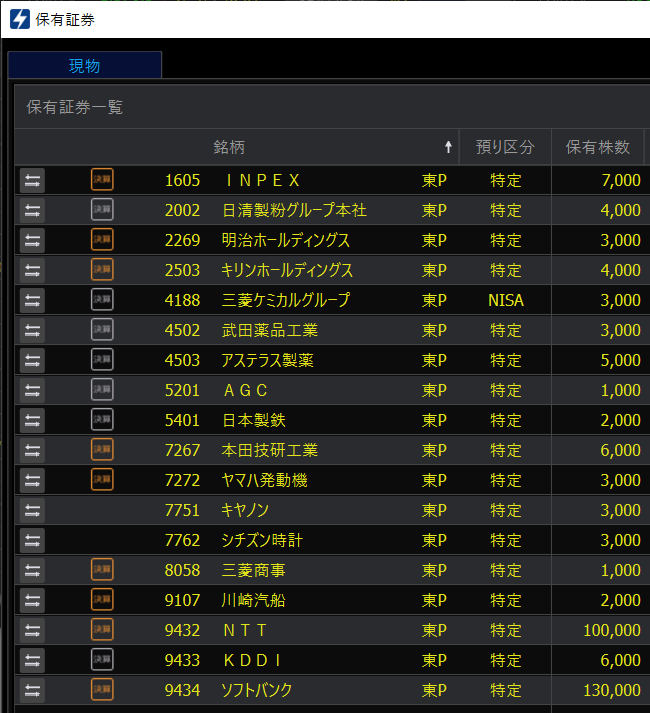Screen dimensions: 650x713
Task: Open trade menu icon for 本田技研工業
Action: click(x=32, y=451)
